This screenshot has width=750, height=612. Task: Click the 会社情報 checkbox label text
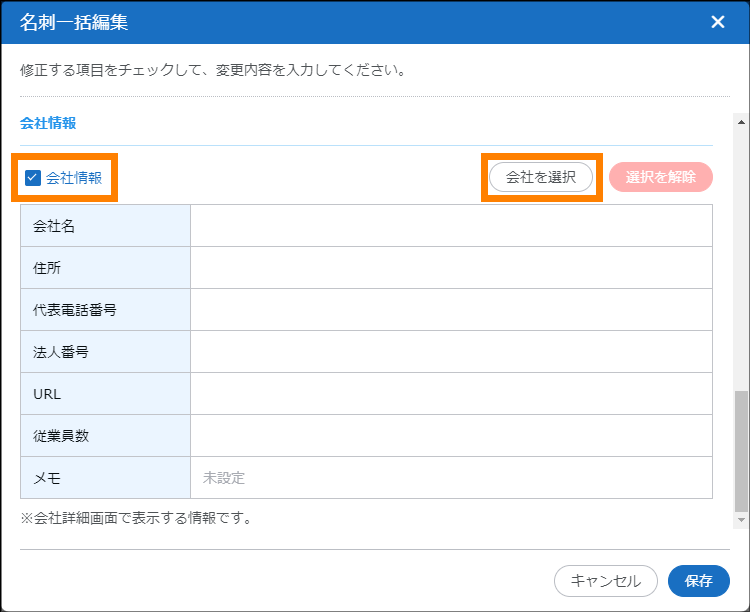pos(74,178)
